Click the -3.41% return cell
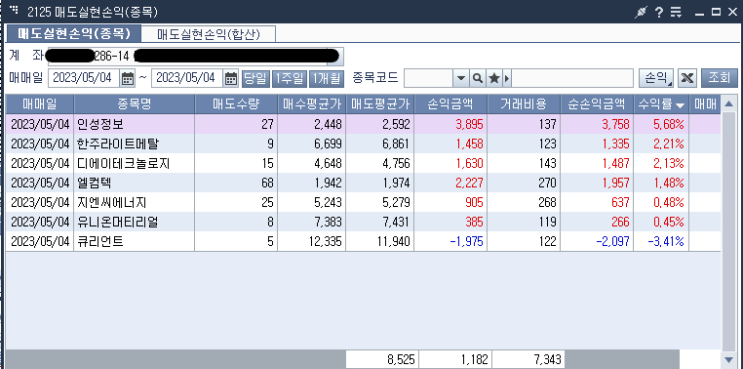Screen dimensions: 743x369 click(661, 241)
